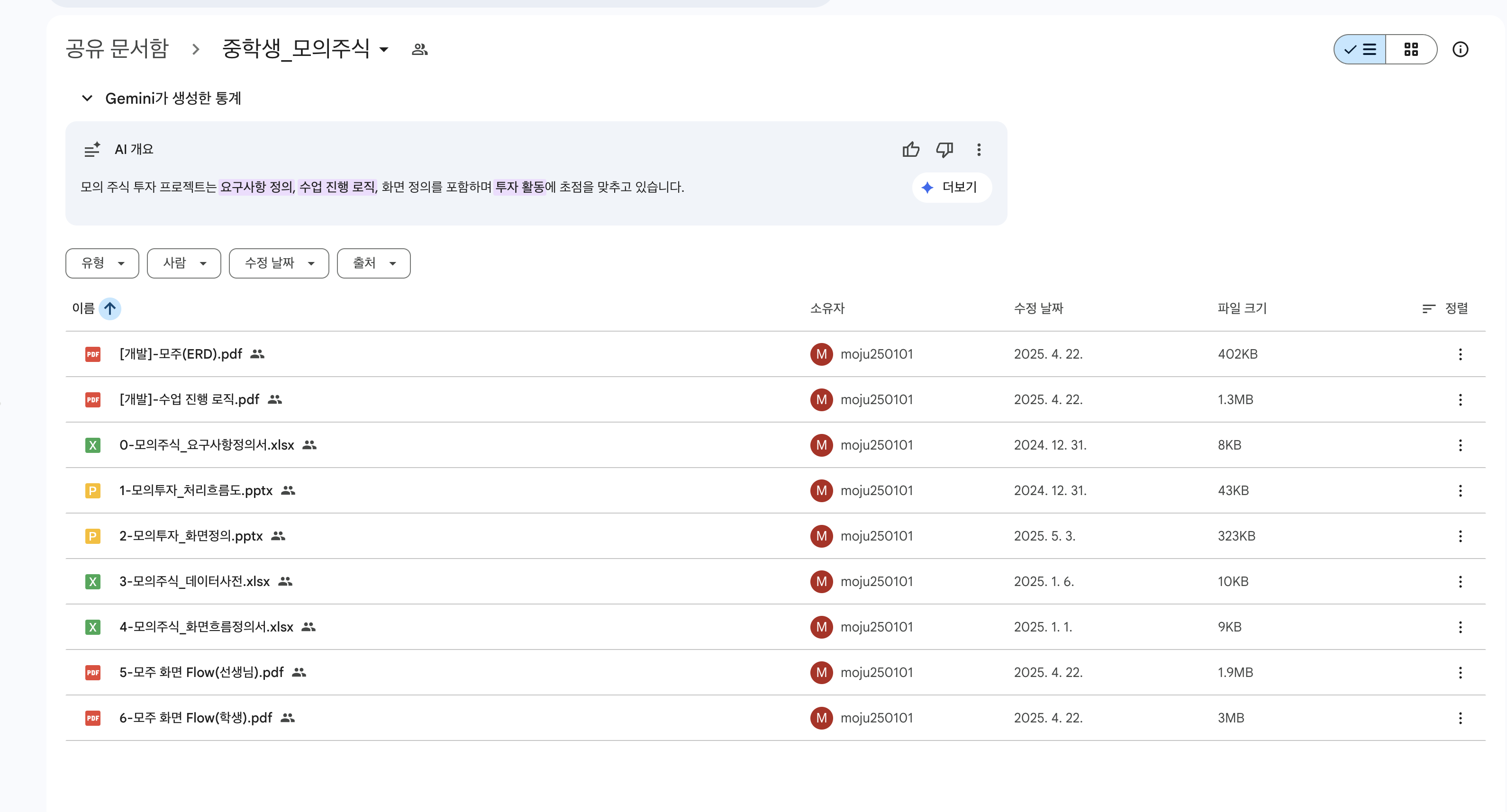Switch to grid layout view
Image resolution: width=1507 pixels, height=812 pixels.
tap(1410, 49)
